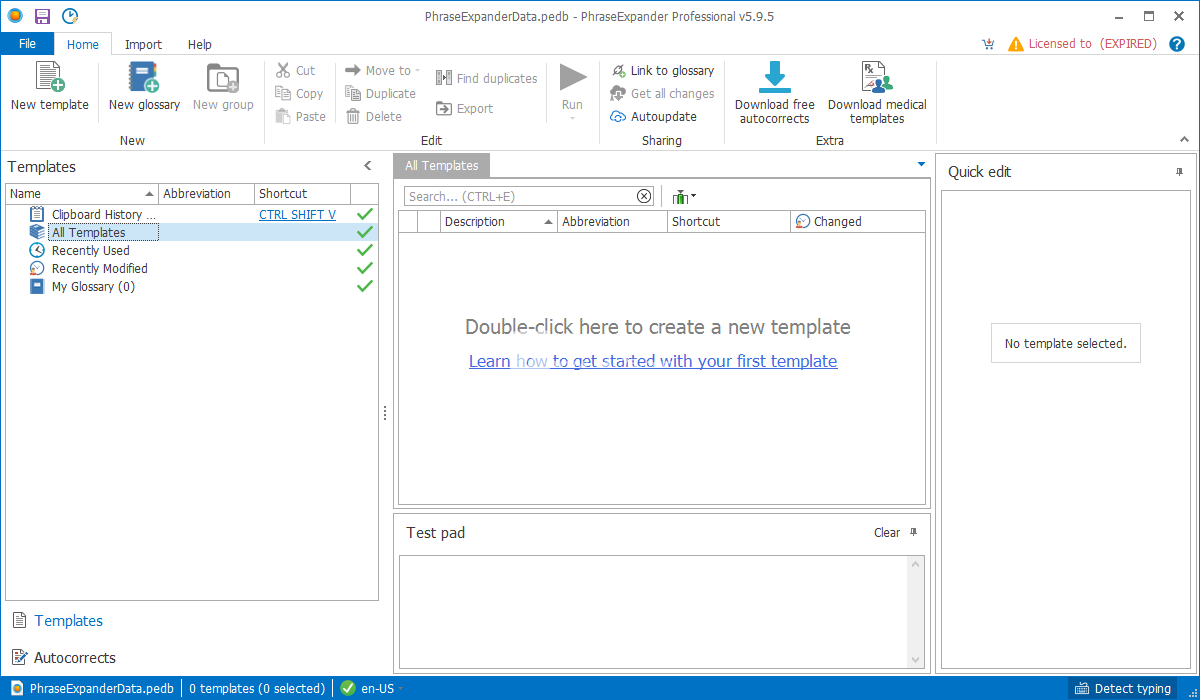The height and width of the screenshot is (700, 1200).
Task: Click the New group icon
Action: click(x=222, y=78)
